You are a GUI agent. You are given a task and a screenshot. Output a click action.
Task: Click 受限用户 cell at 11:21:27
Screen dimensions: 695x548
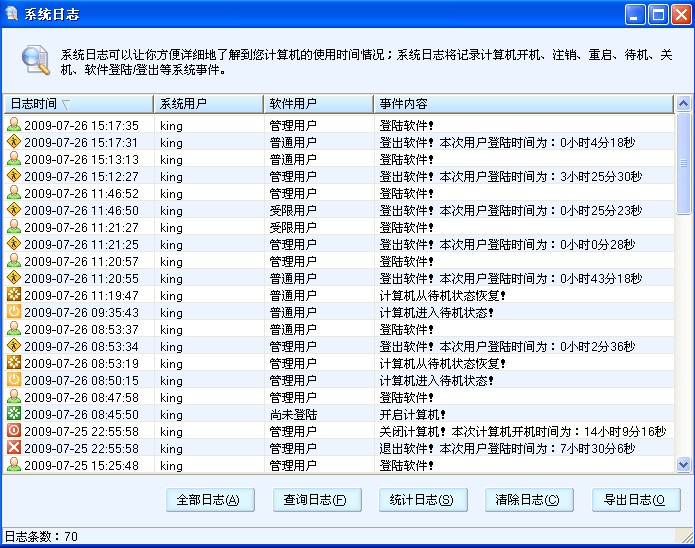[x=293, y=227]
